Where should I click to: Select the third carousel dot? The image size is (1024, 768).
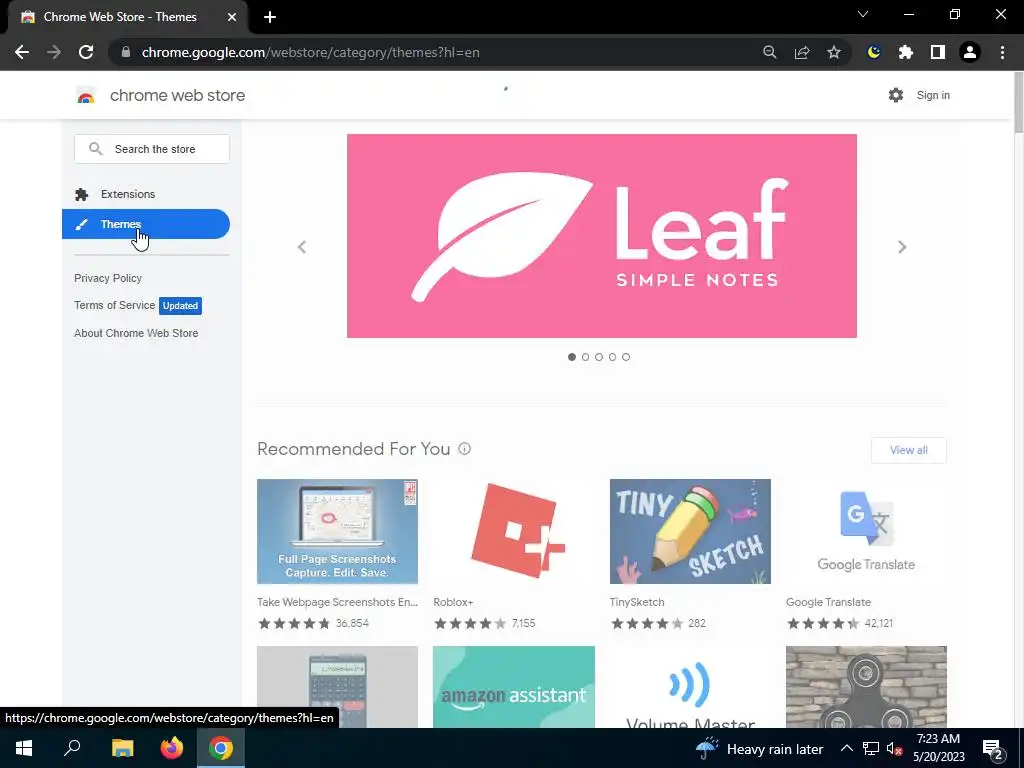coord(599,357)
